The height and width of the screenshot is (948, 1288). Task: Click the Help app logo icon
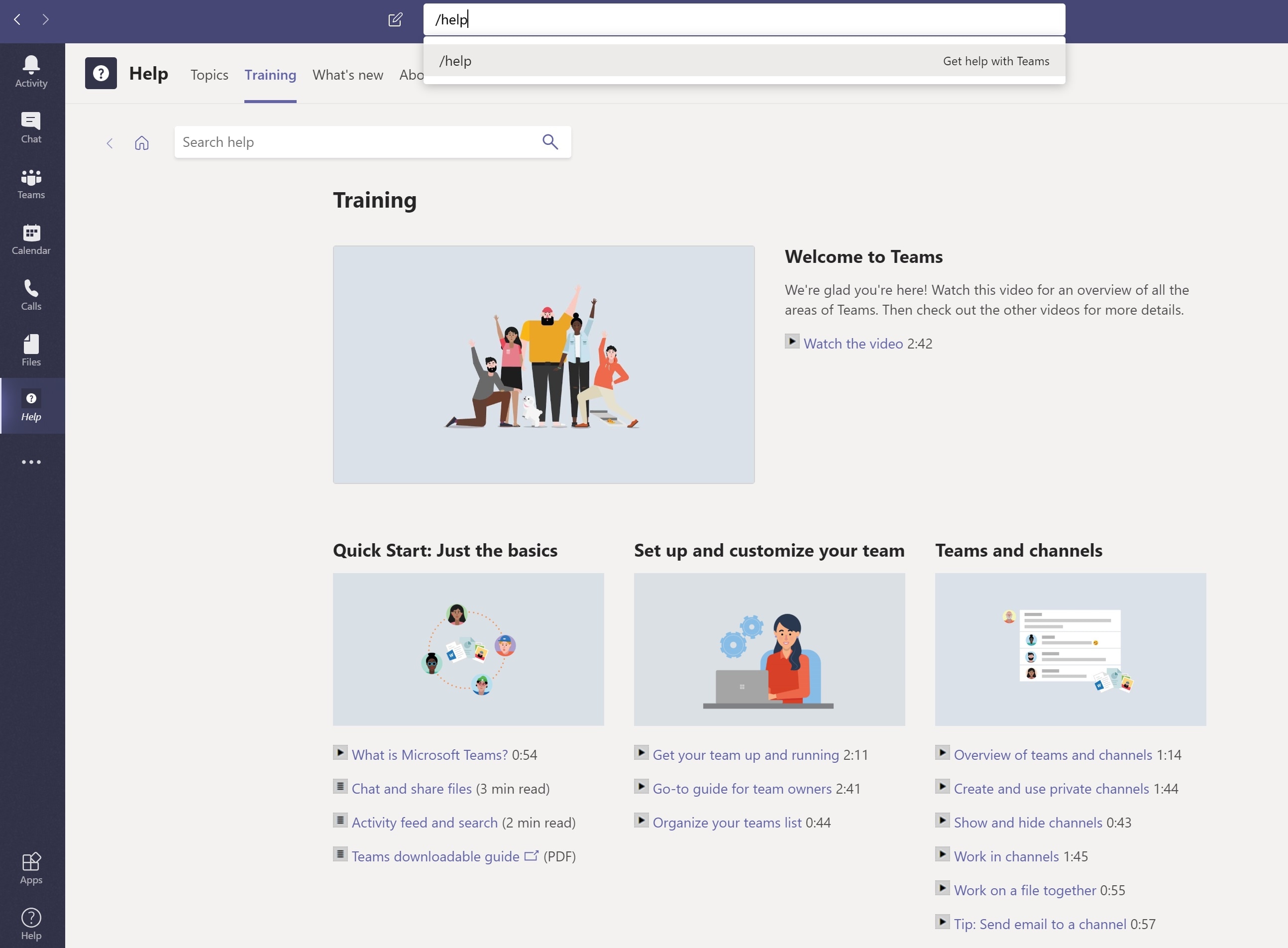coord(101,73)
